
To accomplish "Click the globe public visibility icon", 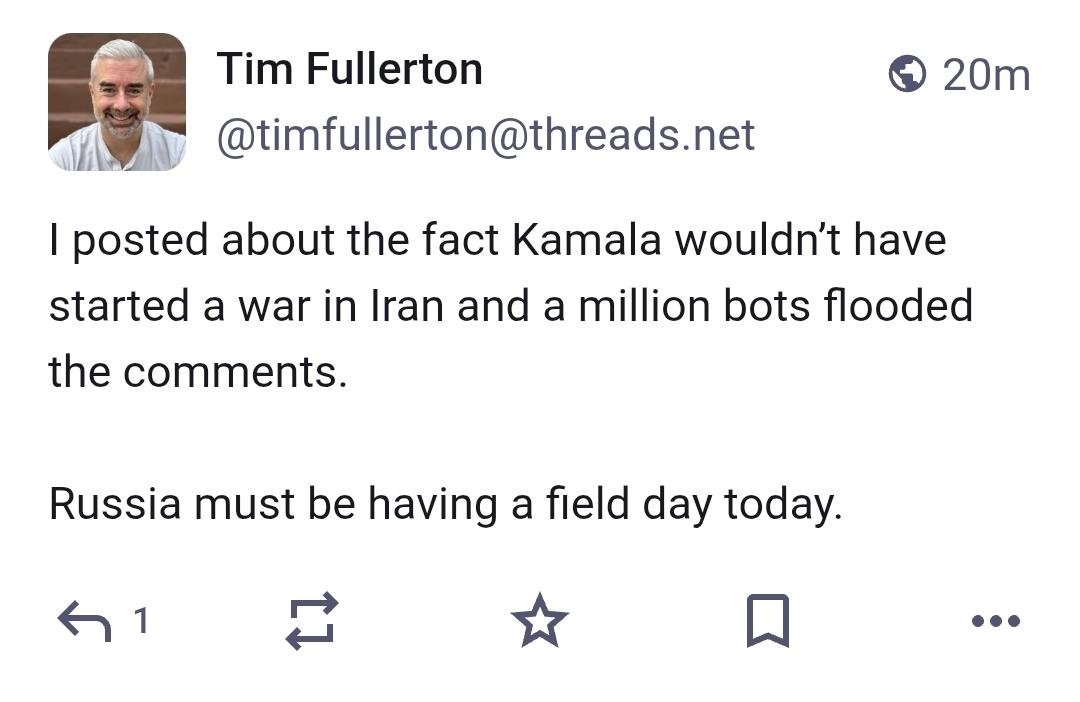I will pos(907,75).
